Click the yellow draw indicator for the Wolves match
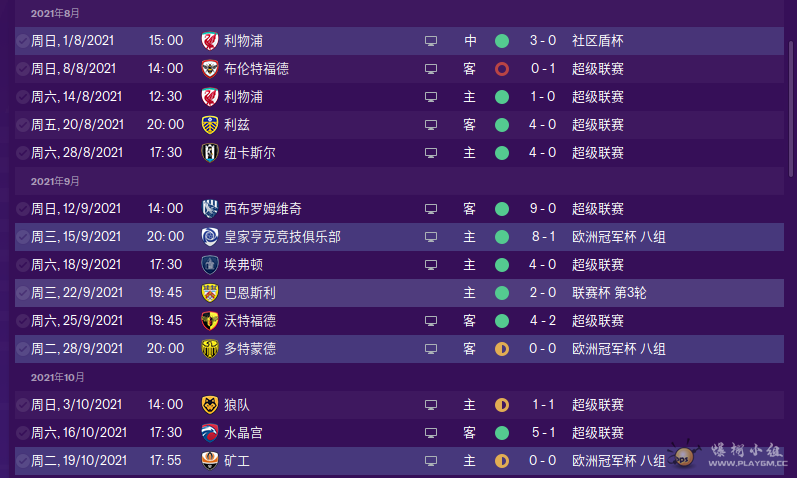This screenshot has height=478, width=797. point(502,405)
